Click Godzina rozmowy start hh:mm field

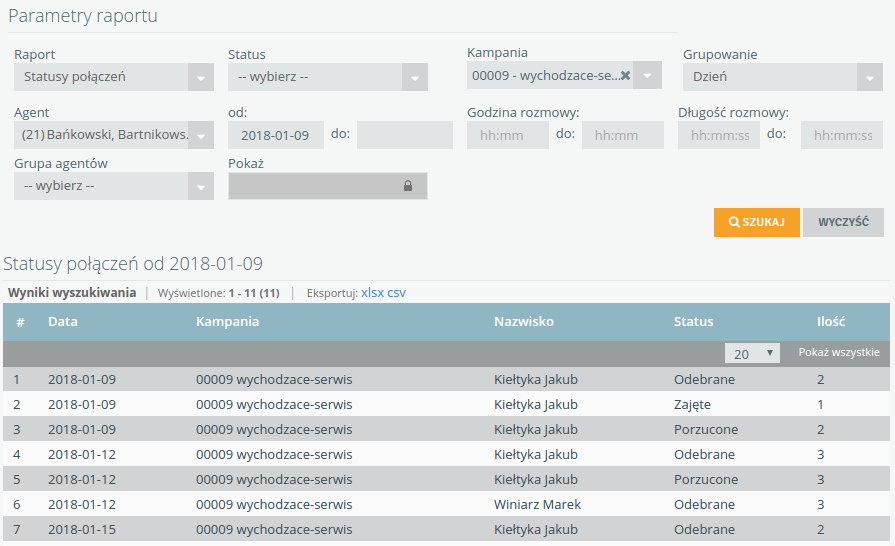pyautogui.click(x=507, y=135)
